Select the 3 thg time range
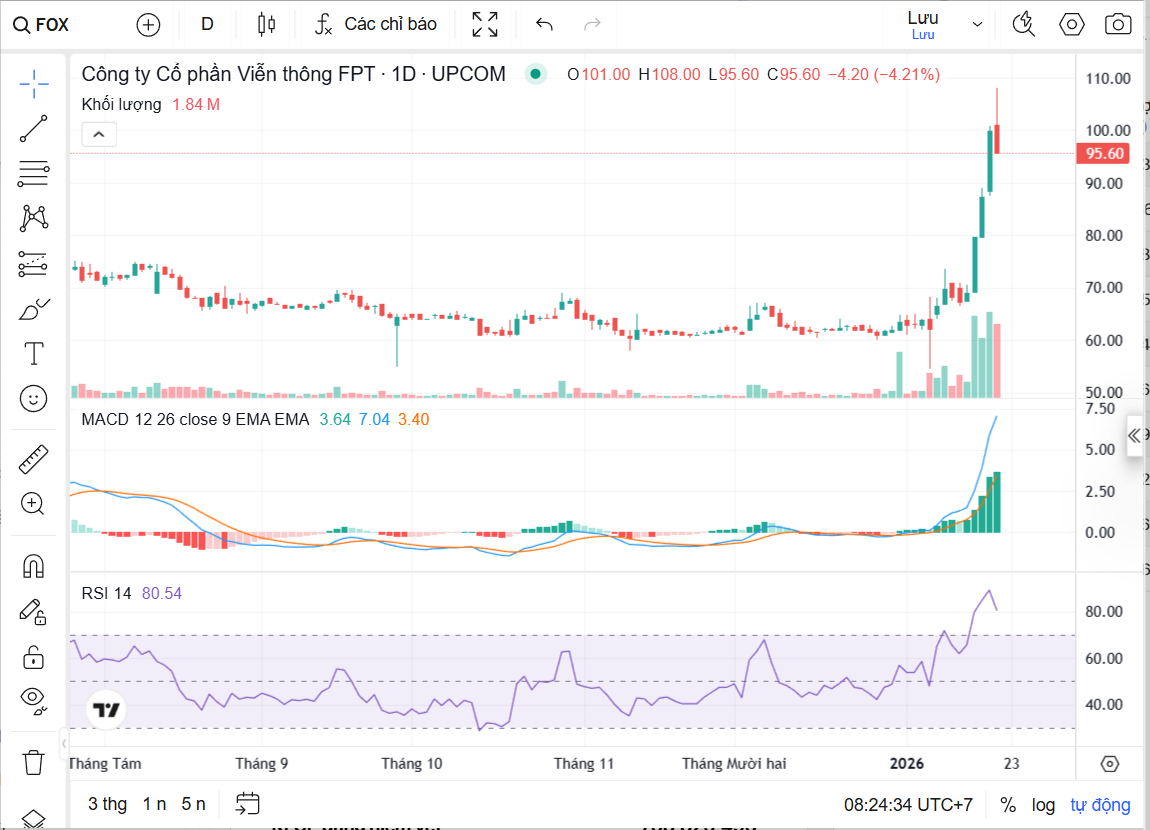 107,804
